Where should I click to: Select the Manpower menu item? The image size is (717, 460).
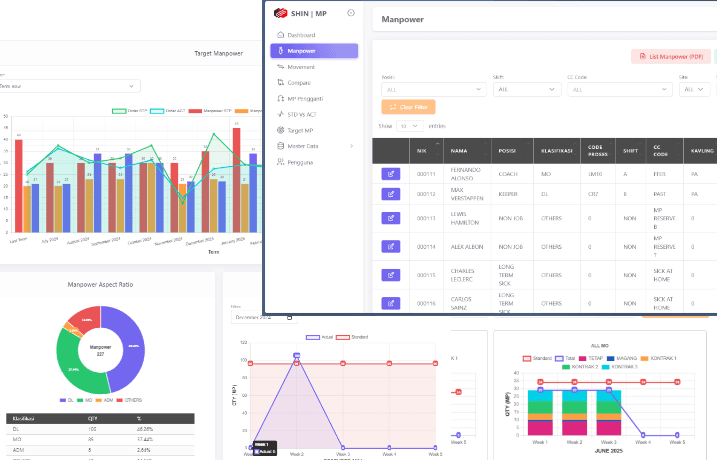pyautogui.click(x=314, y=51)
